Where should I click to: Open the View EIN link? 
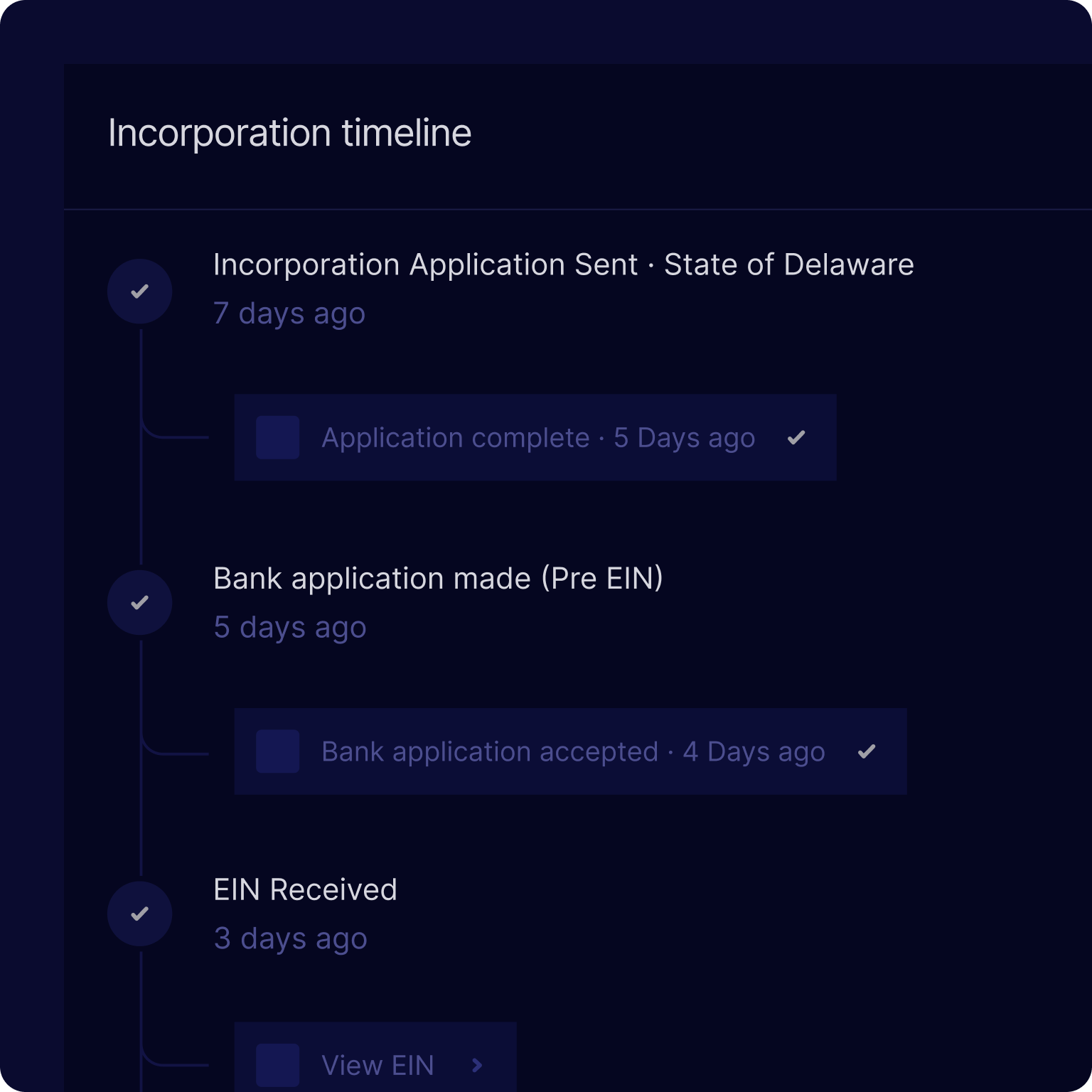378,1065
